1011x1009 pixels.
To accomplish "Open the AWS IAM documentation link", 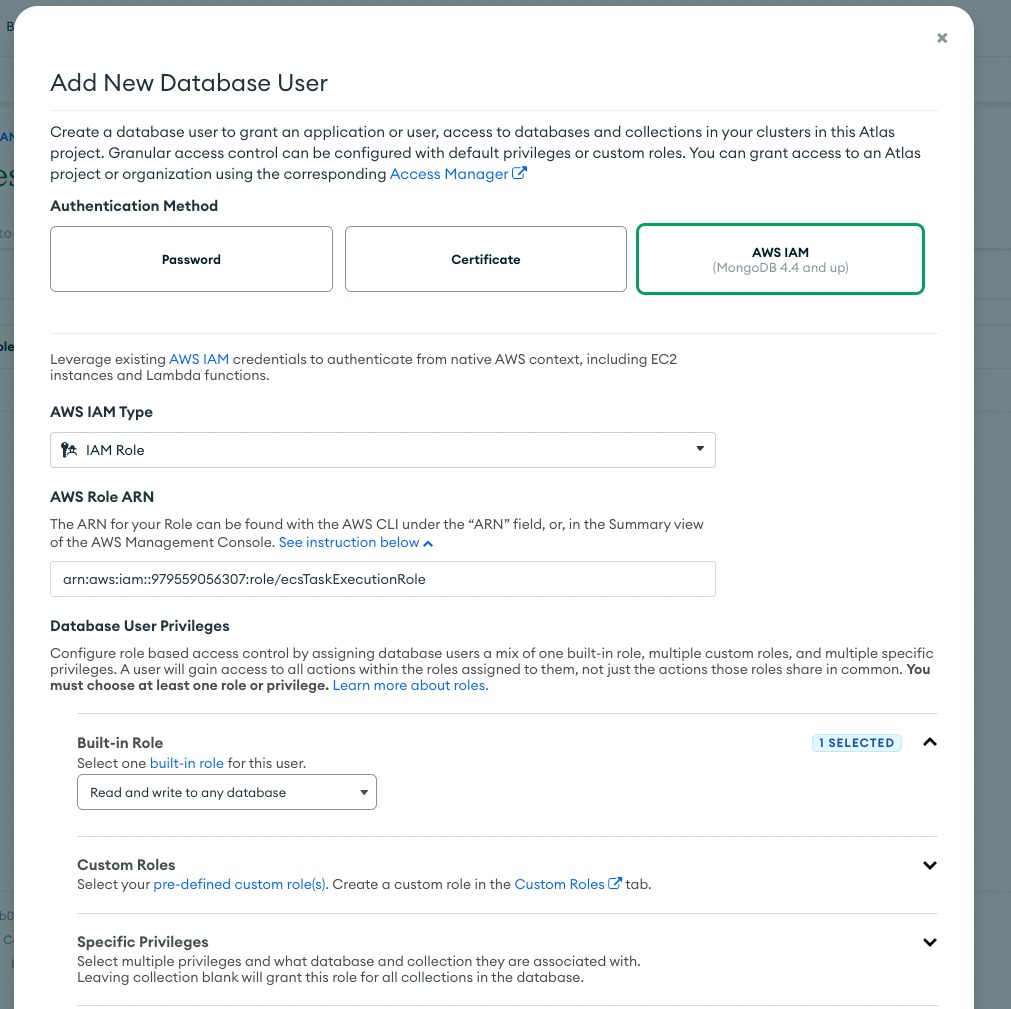I will point(199,359).
